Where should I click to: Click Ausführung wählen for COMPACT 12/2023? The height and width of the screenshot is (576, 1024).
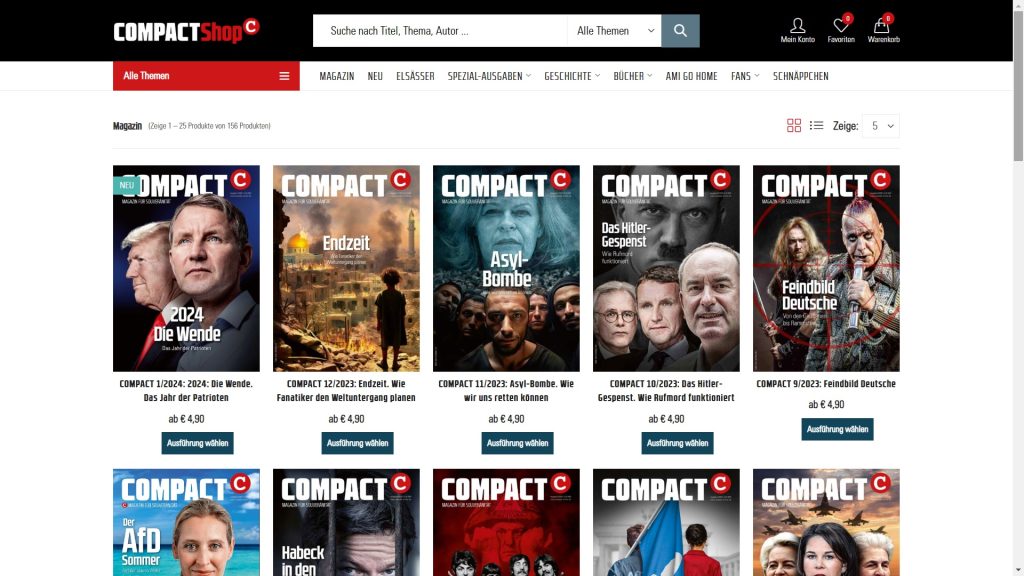click(x=357, y=443)
